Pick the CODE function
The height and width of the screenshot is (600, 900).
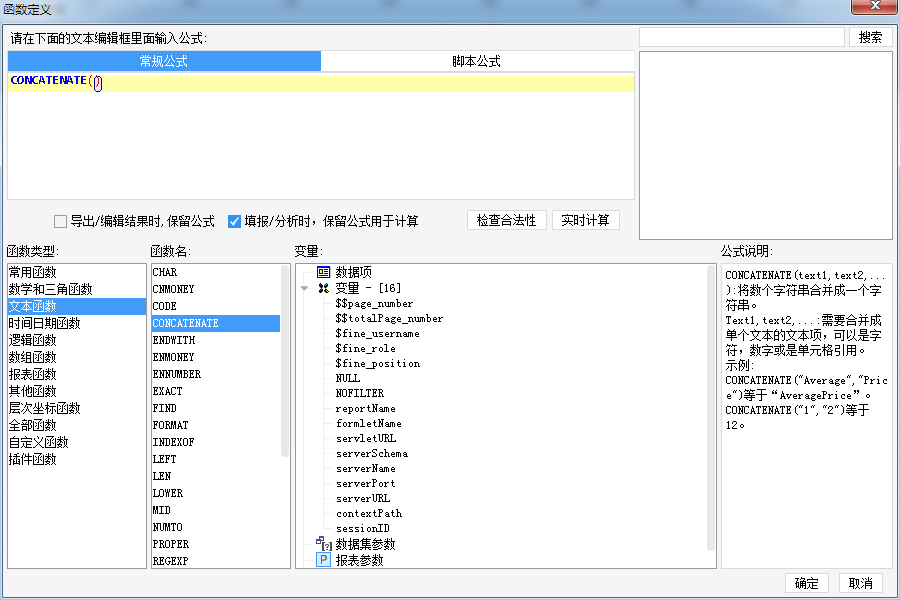pos(216,306)
